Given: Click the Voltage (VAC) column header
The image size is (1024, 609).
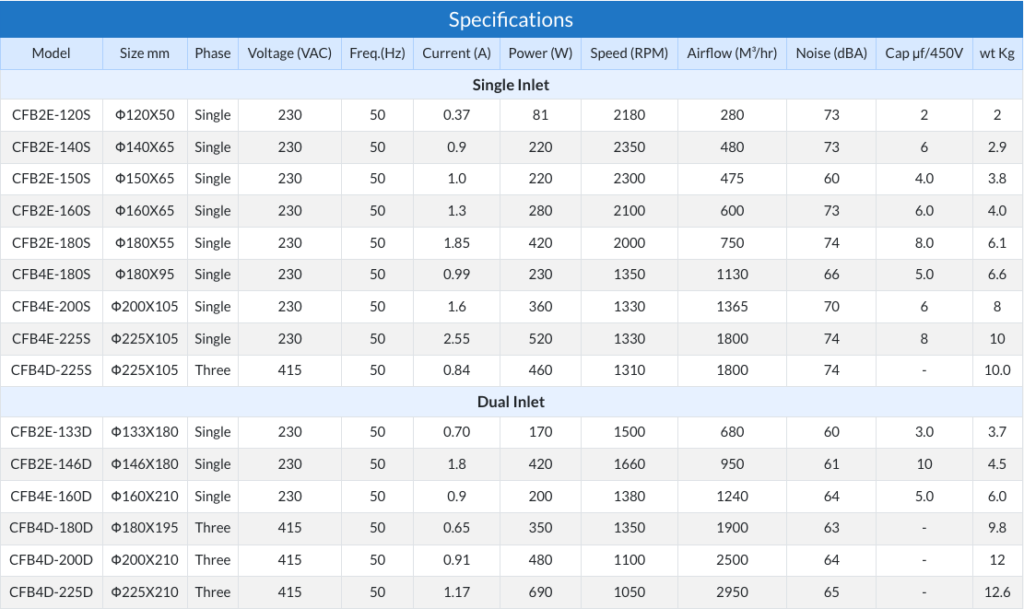Looking at the screenshot, I should tap(289, 54).
